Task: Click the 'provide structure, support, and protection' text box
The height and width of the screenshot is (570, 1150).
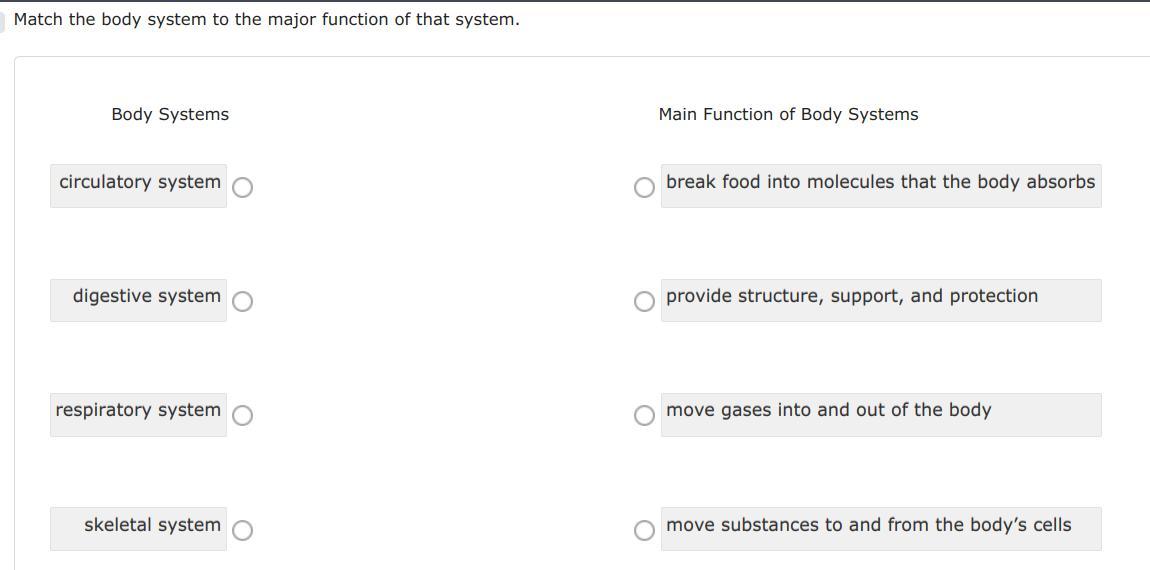Action: [852, 297]
